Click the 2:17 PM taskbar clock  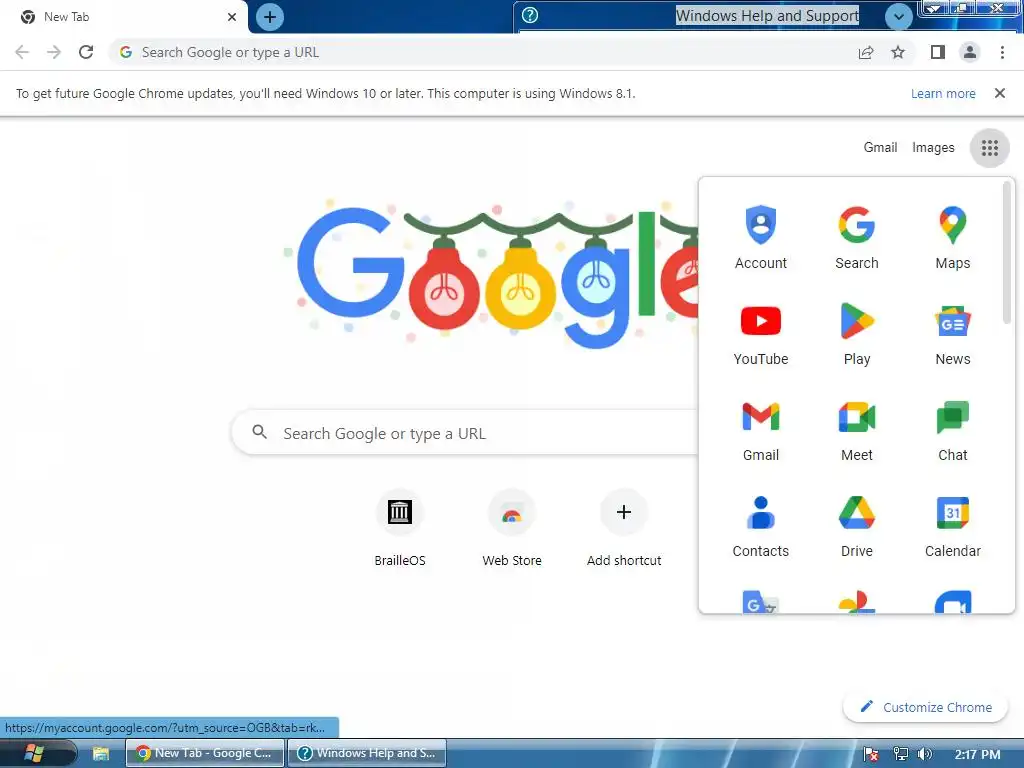(x=977, y=754)
